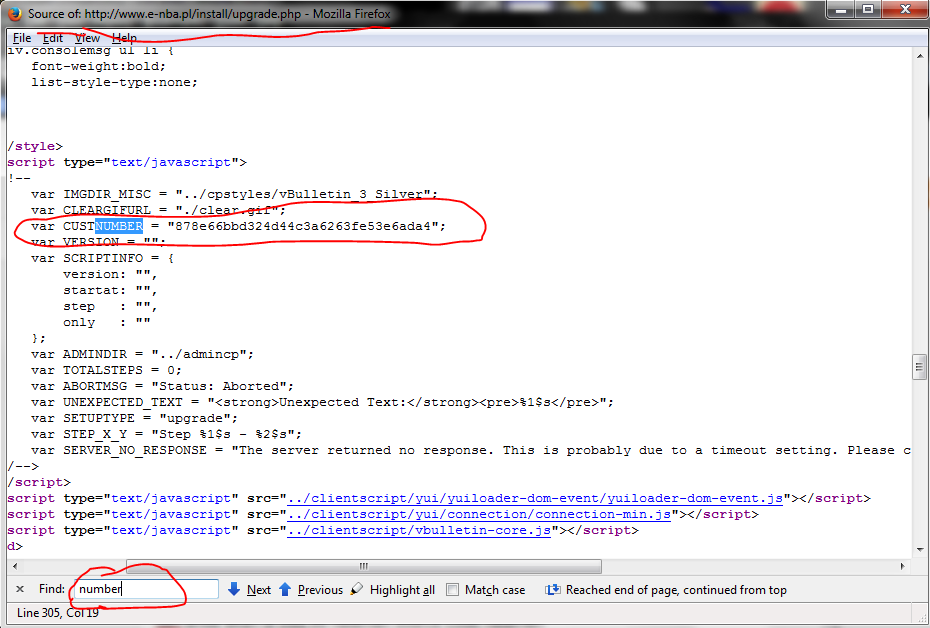Open the View menu

[x=87, y=38]
